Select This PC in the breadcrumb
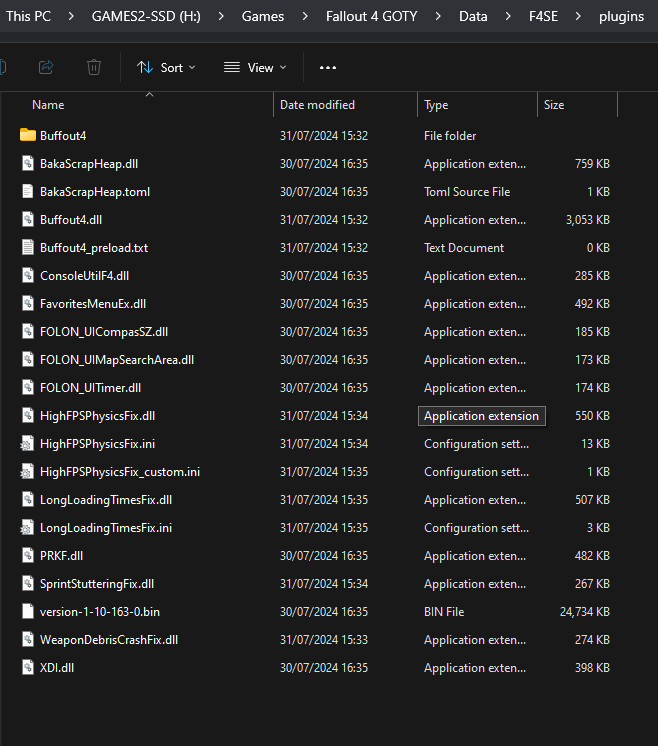The image size is (658, 746). coord(29,16)
